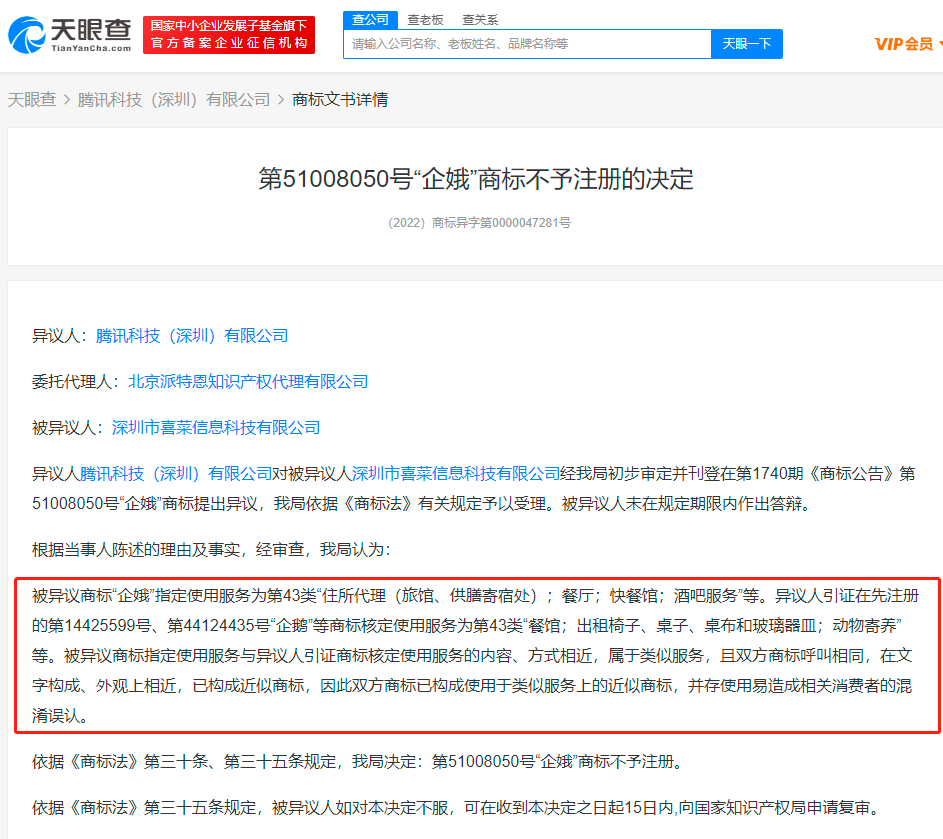Open the VIP会员 membership link
This screenshot has height=839, width=943.
[x=903, y=43]
